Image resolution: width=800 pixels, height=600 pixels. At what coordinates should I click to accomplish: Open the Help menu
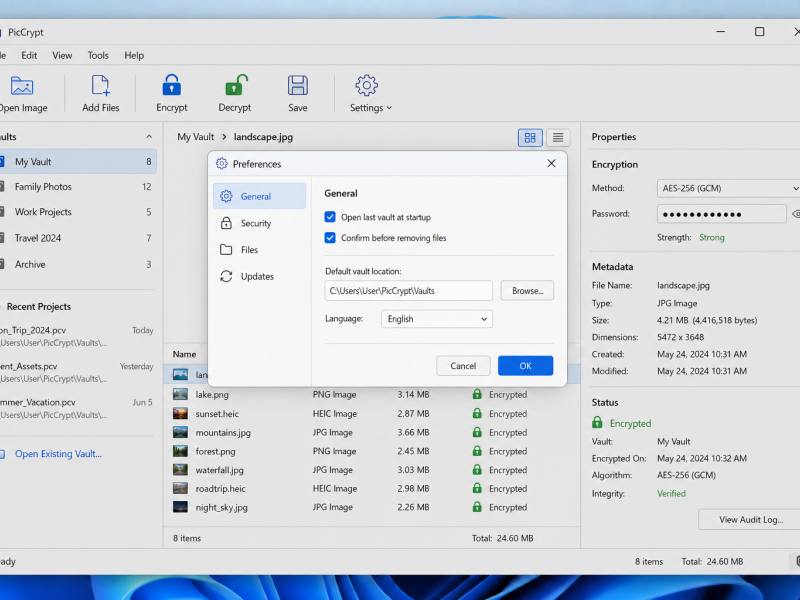pyautogui.click(x=134, y=55)
